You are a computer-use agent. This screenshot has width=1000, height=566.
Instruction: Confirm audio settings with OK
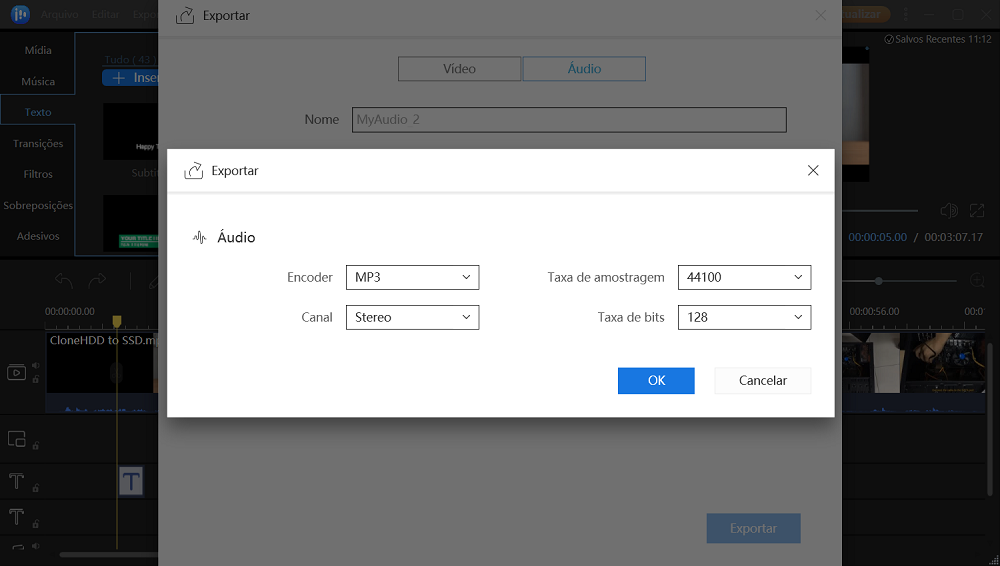(x=656, y=380)
